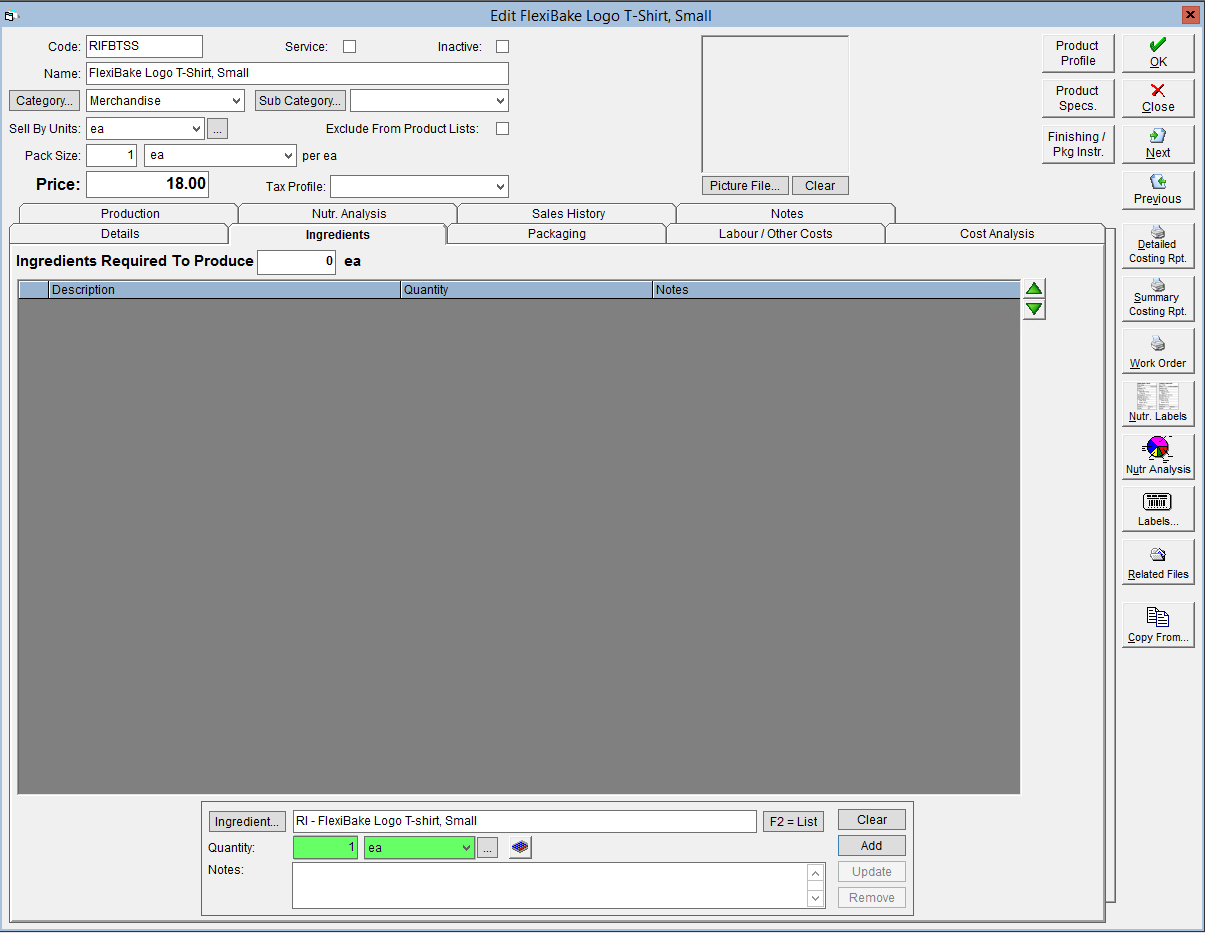Screen dimensions: 1205x933
Task: Clear the ingredient entry fields
Action: [872, 820]
